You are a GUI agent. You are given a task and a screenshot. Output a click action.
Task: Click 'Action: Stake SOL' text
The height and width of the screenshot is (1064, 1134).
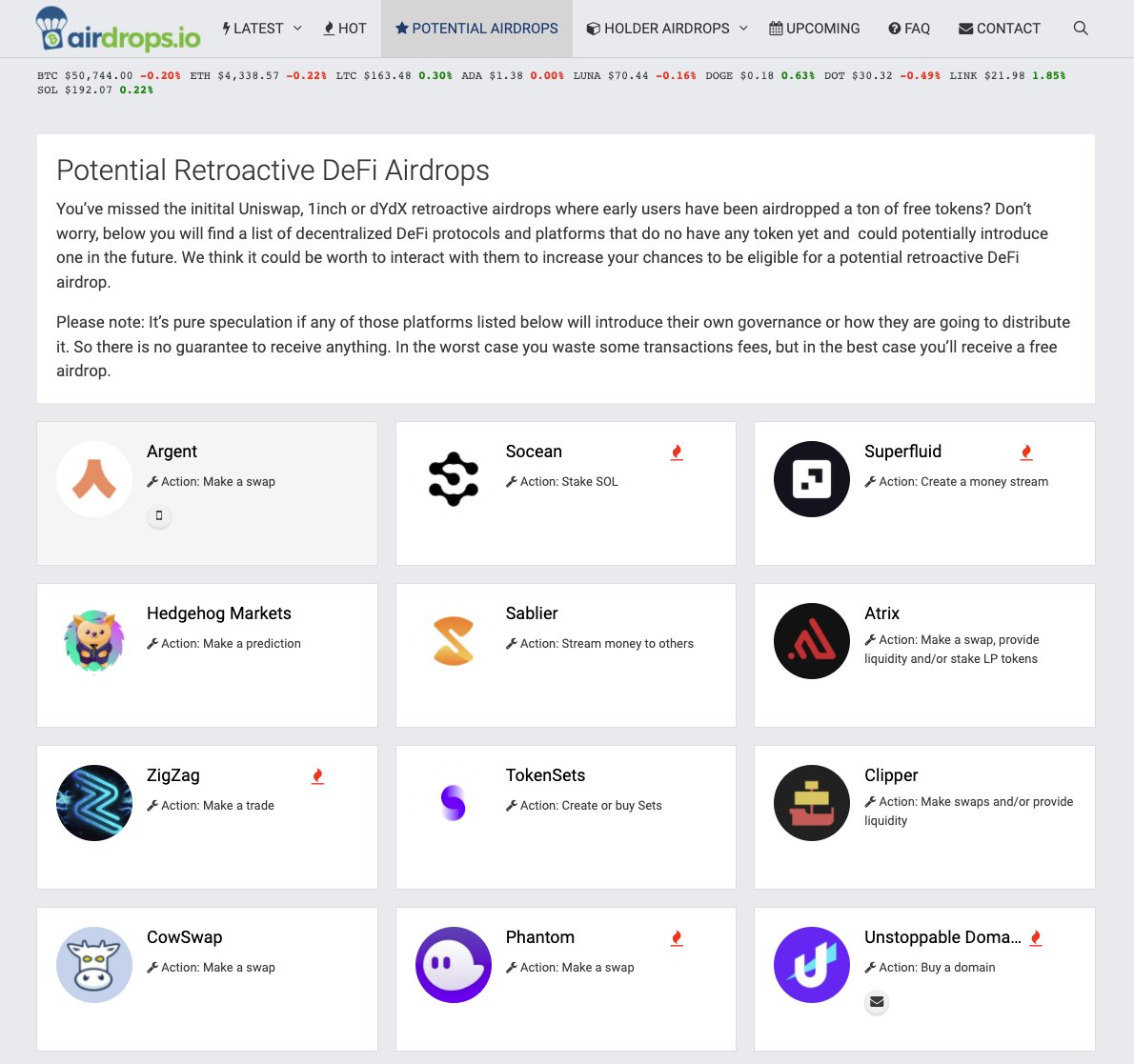562,481
